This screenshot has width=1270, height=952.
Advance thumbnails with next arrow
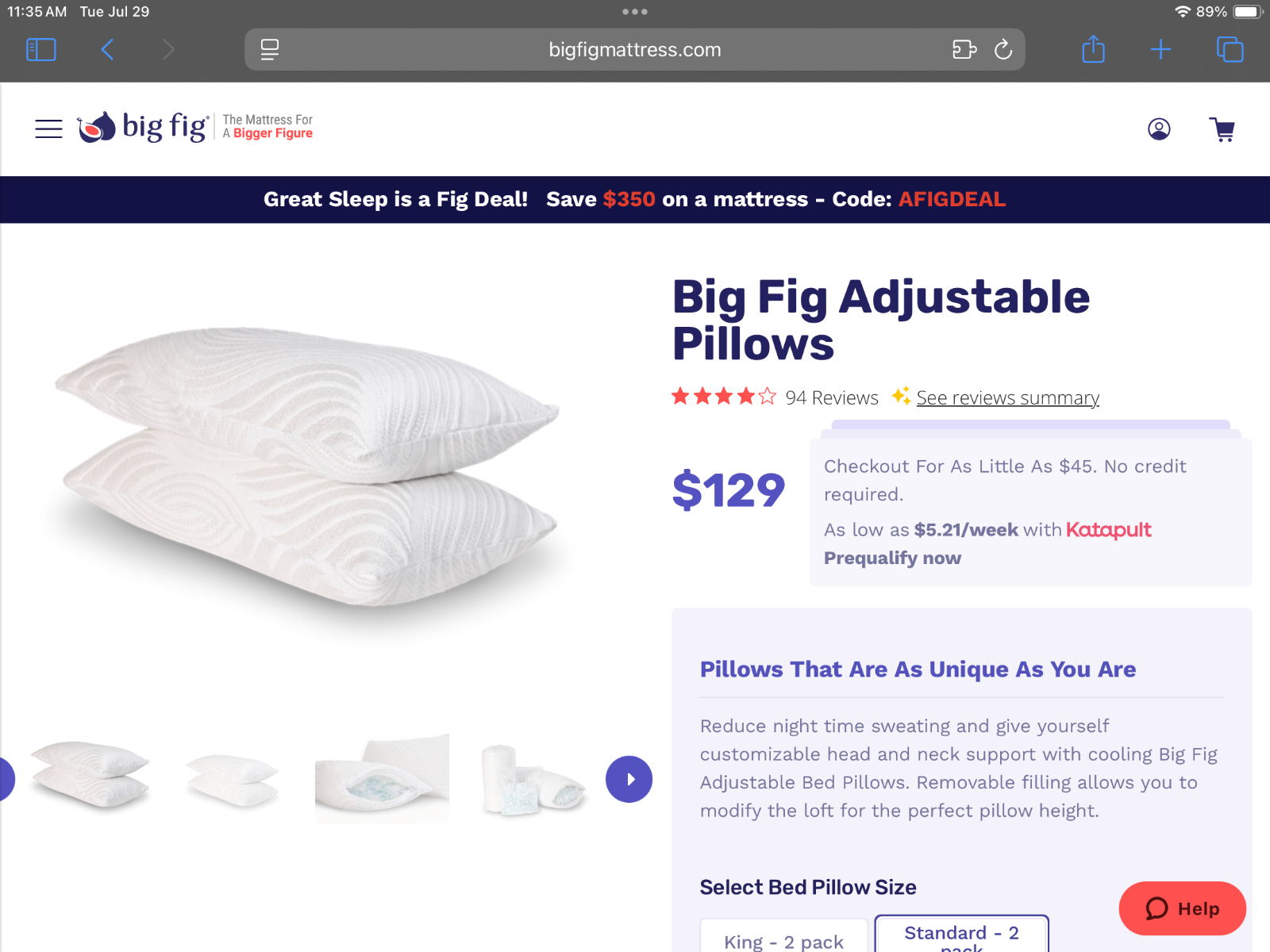click(x=629, y=779)
